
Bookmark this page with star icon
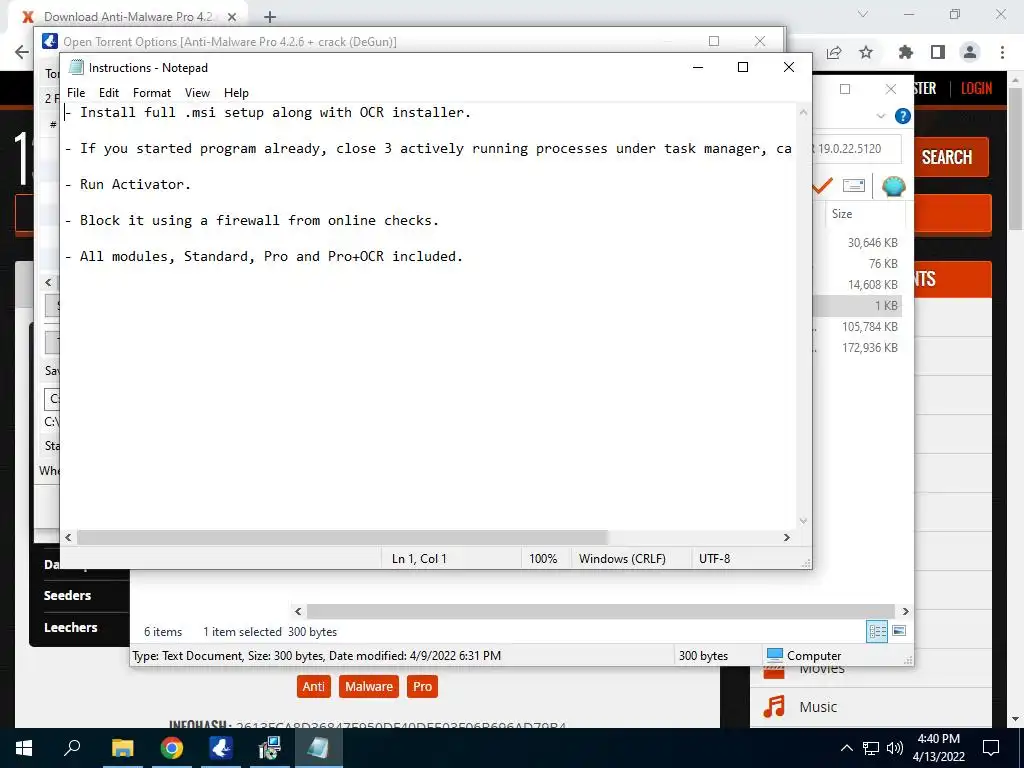pyautogui.click(x=866, y=52)
